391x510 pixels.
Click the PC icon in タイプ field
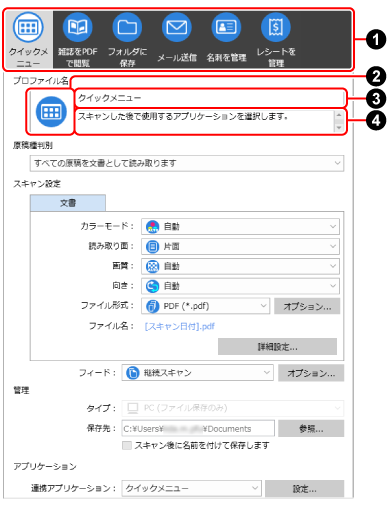coord(133,408)
